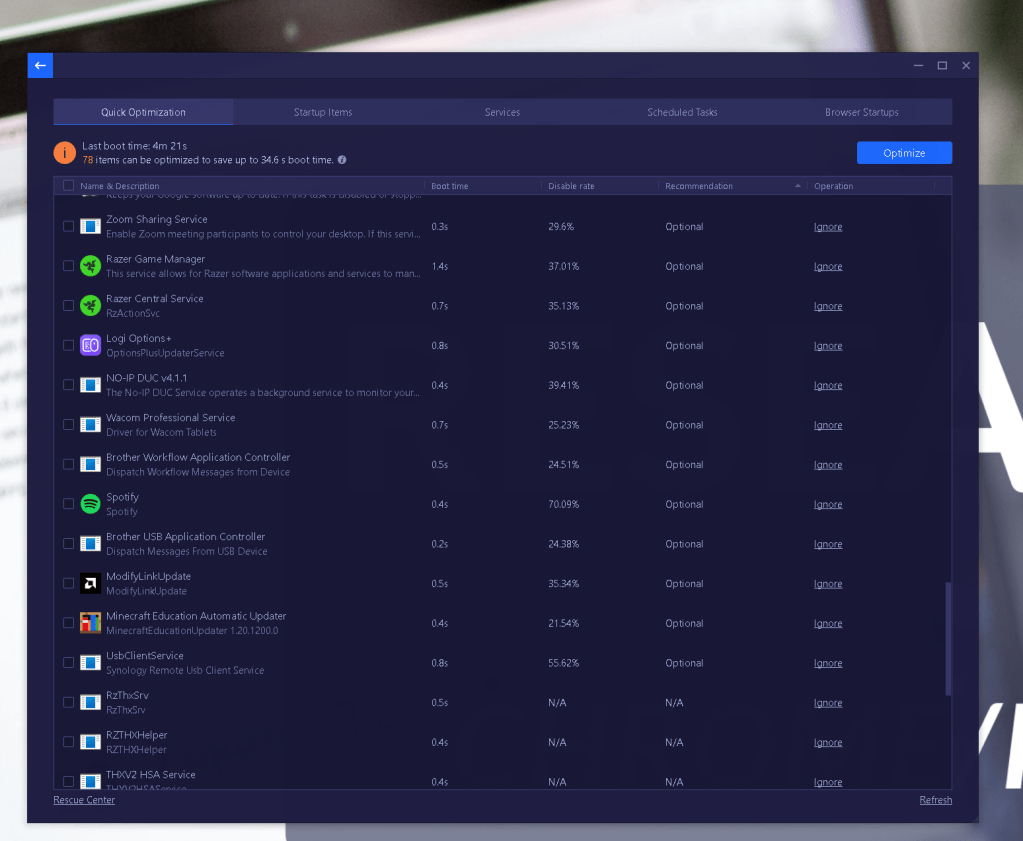Image resolution: width=1023 pixels, height=841 pixels.
Task: Ignore the Razer Central Service item
Action: click(828, 306)
